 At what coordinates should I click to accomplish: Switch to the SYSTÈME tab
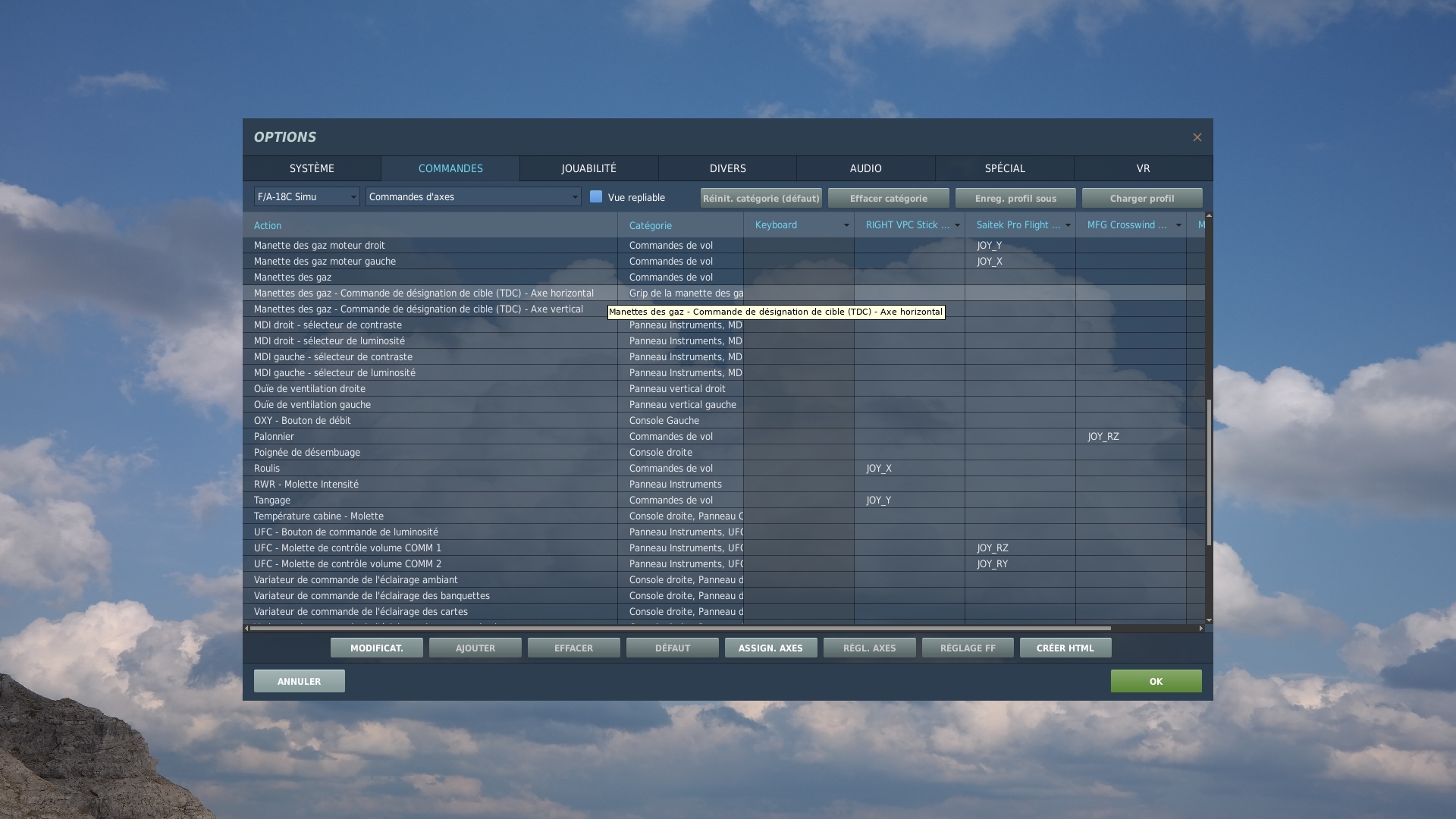(x=312, y=168)
